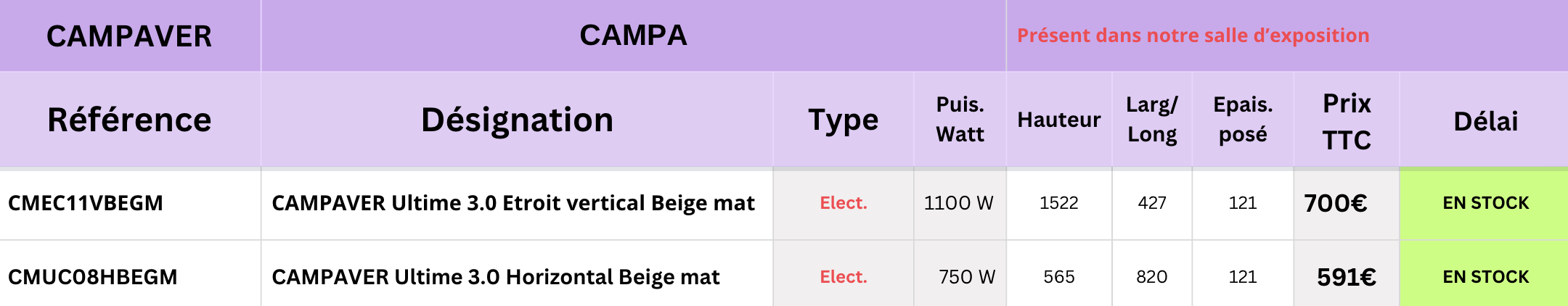
Task: Select reference CMUC08HBEGM
Action: [x=93, y=277]
